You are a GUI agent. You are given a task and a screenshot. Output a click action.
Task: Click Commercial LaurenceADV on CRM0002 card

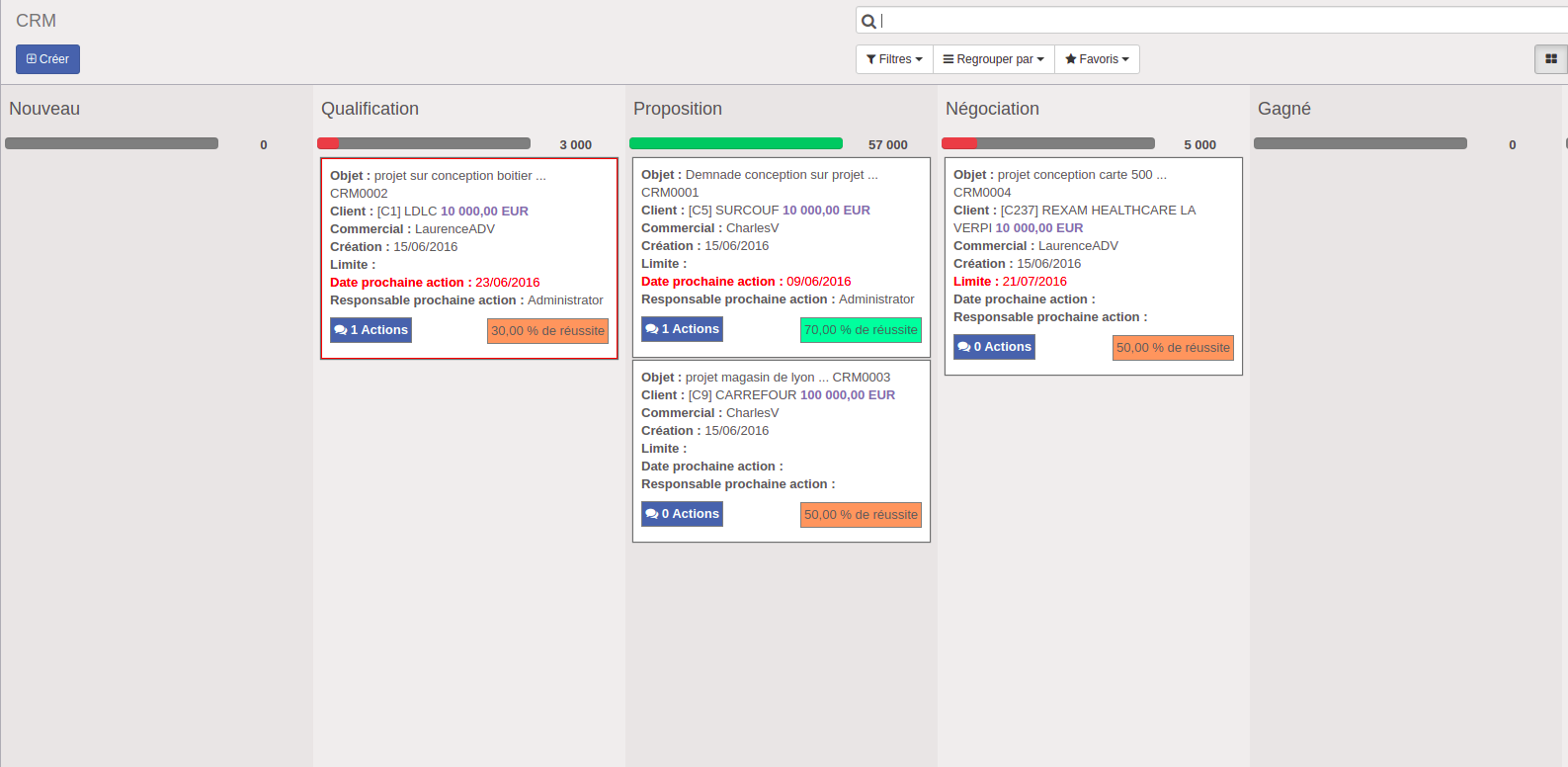click(412, 229)
